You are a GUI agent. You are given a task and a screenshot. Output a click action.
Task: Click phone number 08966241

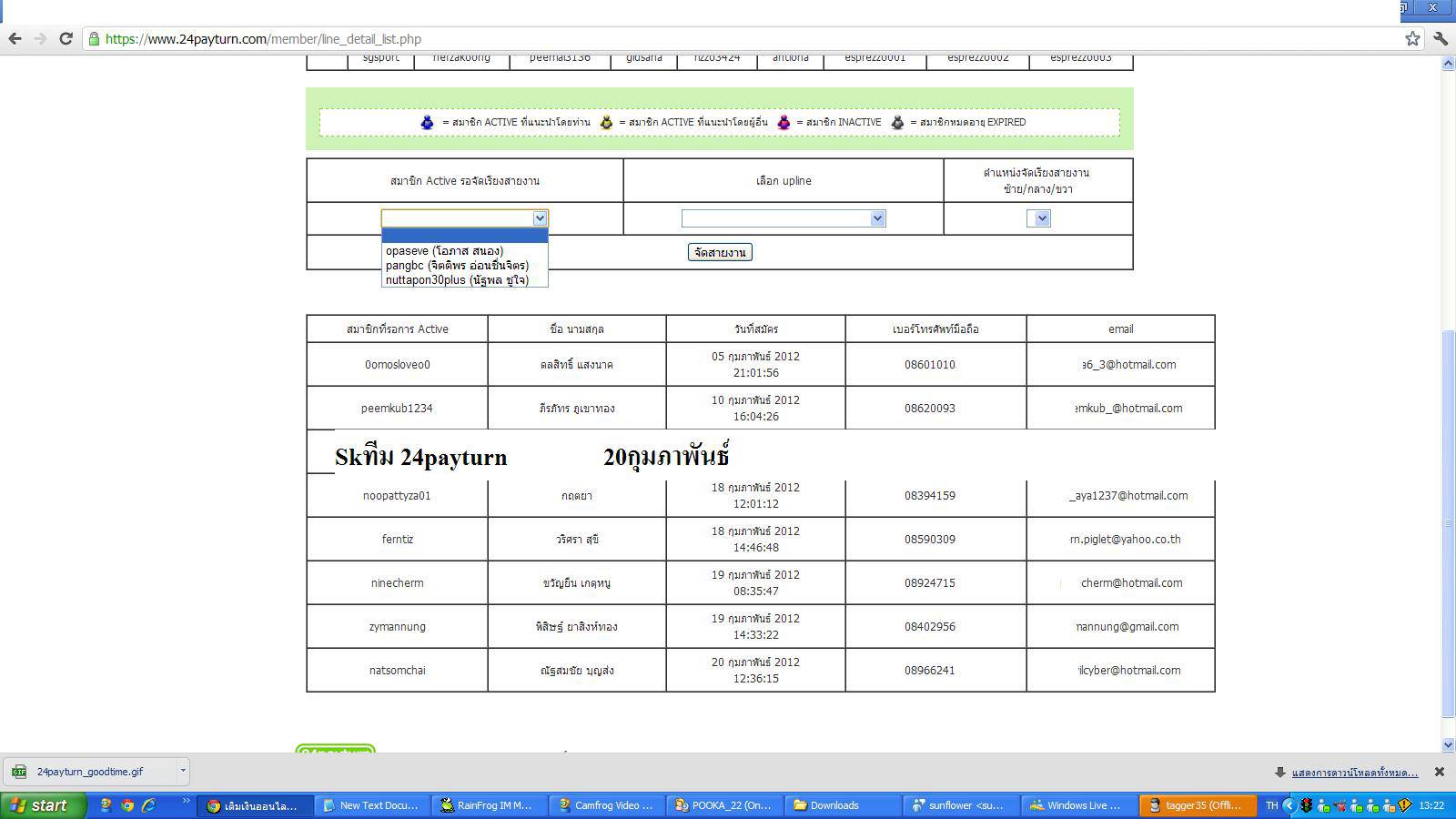pyautogui.click(x=930, y=670)
